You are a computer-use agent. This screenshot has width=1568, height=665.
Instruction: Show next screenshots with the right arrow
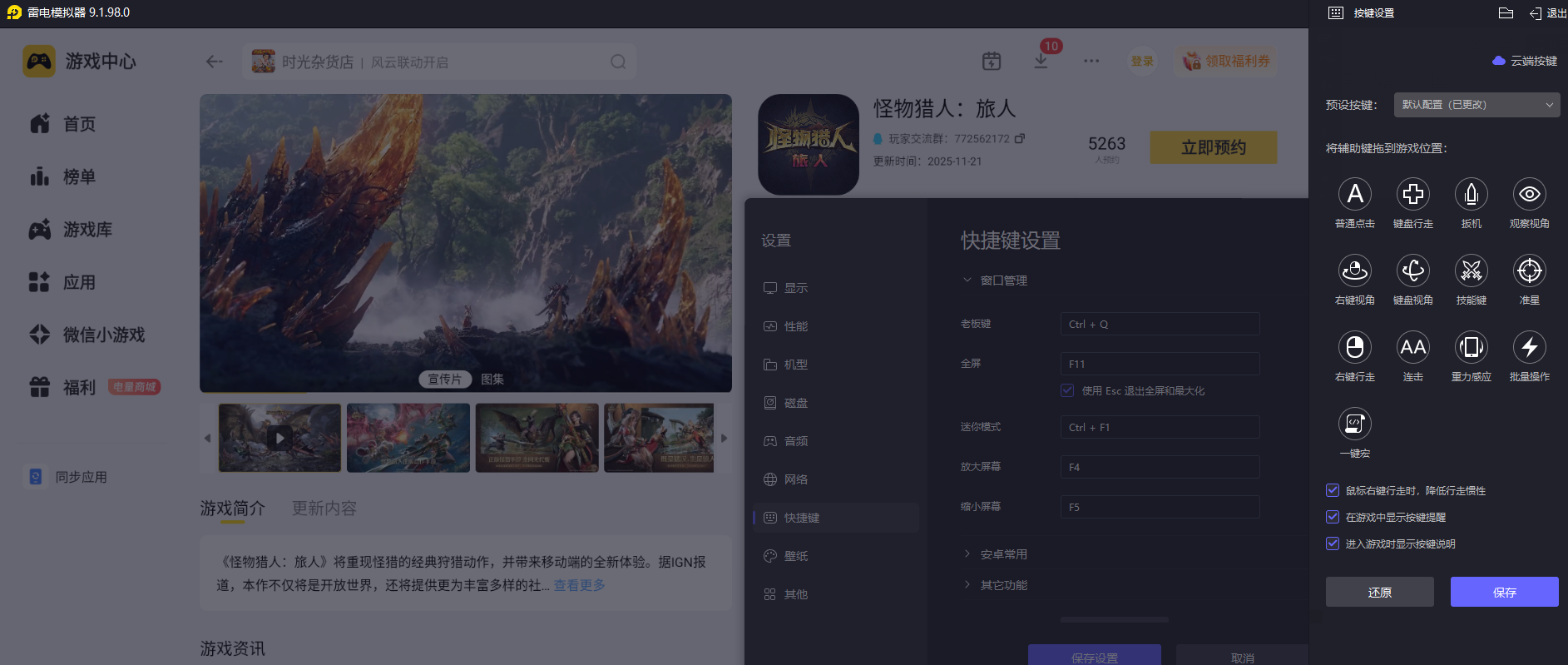724,438
